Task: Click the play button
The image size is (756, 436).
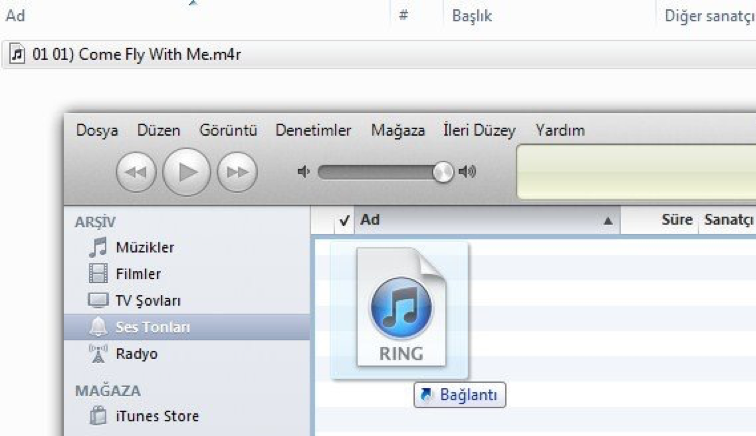Action: pos(187,172)
